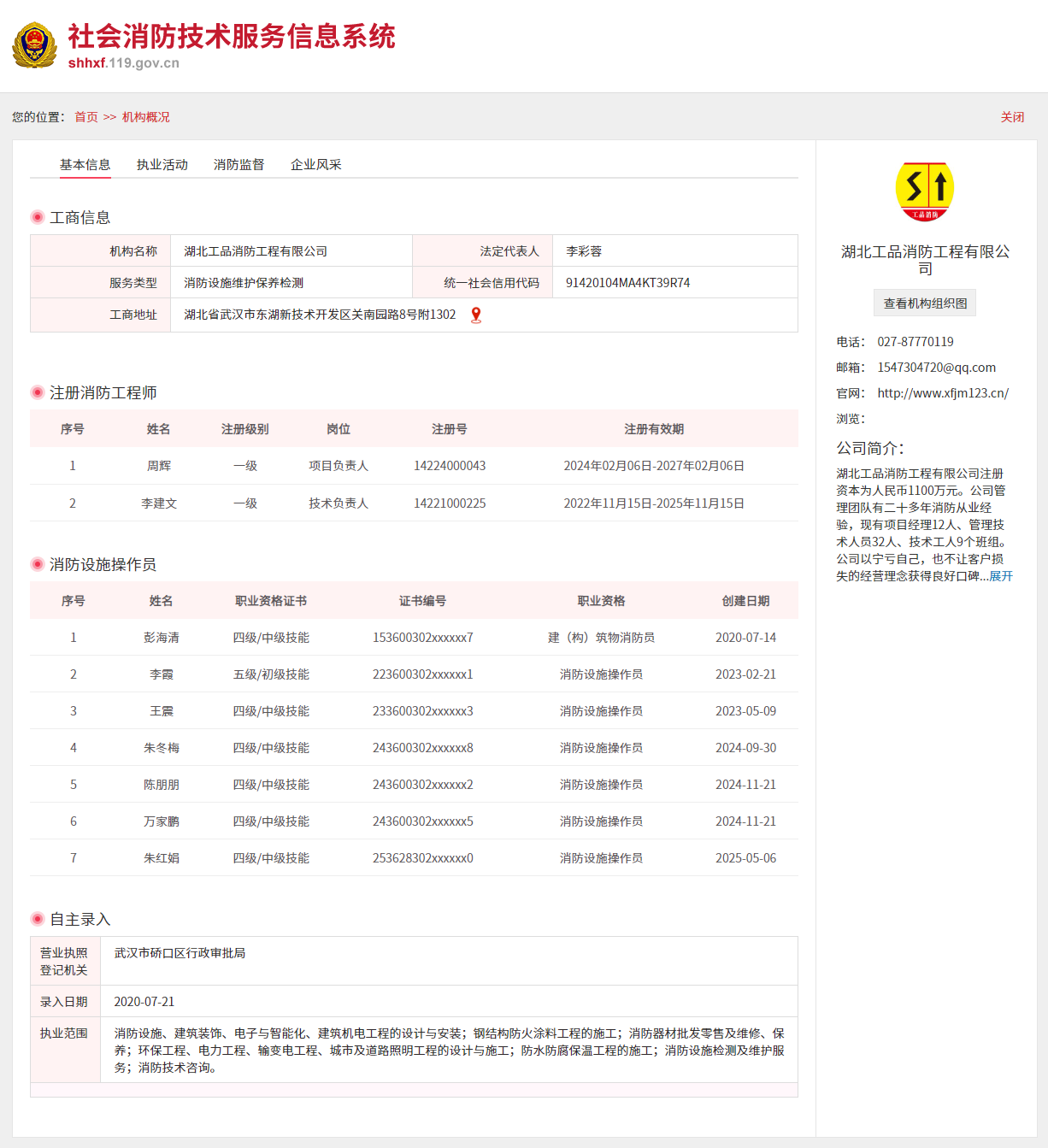Click the 公司简介 heading
The width and height of the screenshot is (1048, 1148).
(870, 448)
